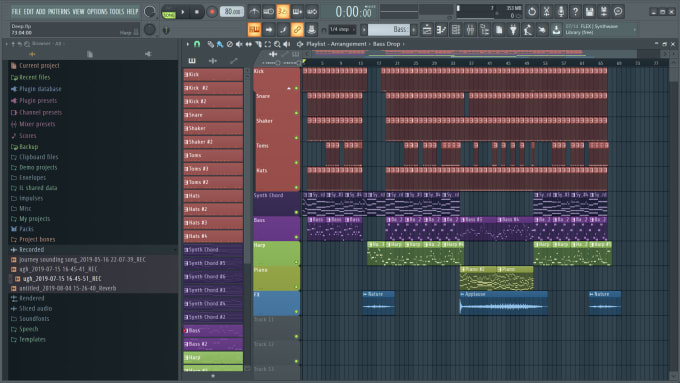This screenshot has height=383, width=680.
Task: Select the ugh_2019-07-15 16-45-51_REC file
Action: coord(62,278)
